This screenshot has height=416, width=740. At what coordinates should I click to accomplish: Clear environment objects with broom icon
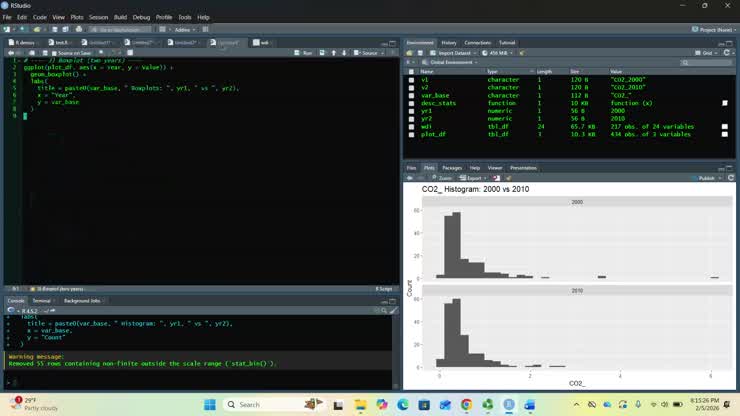pyautogui.click(x=522, y=53)
